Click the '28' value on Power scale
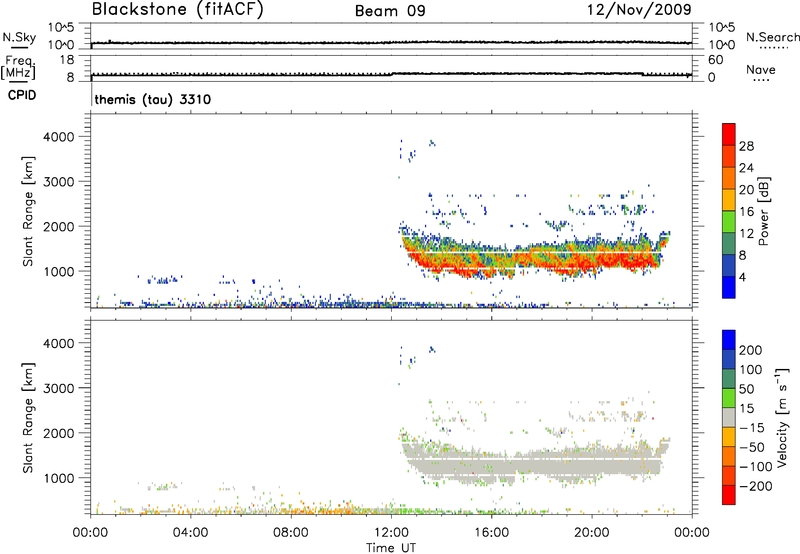This screenshot has height=554, width=800. 746,146
